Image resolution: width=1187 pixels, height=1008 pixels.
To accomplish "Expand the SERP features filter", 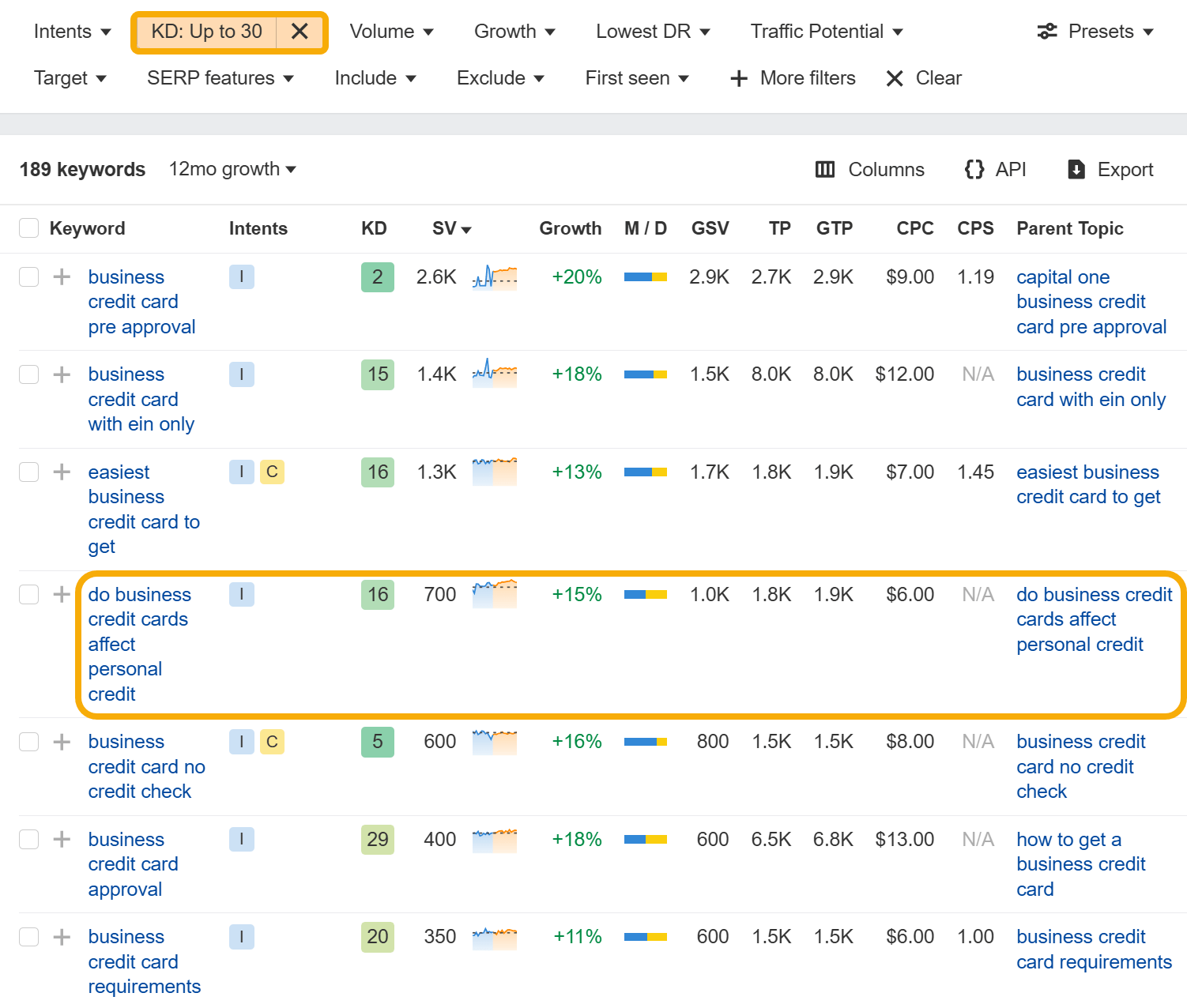I will coord(220,78).
